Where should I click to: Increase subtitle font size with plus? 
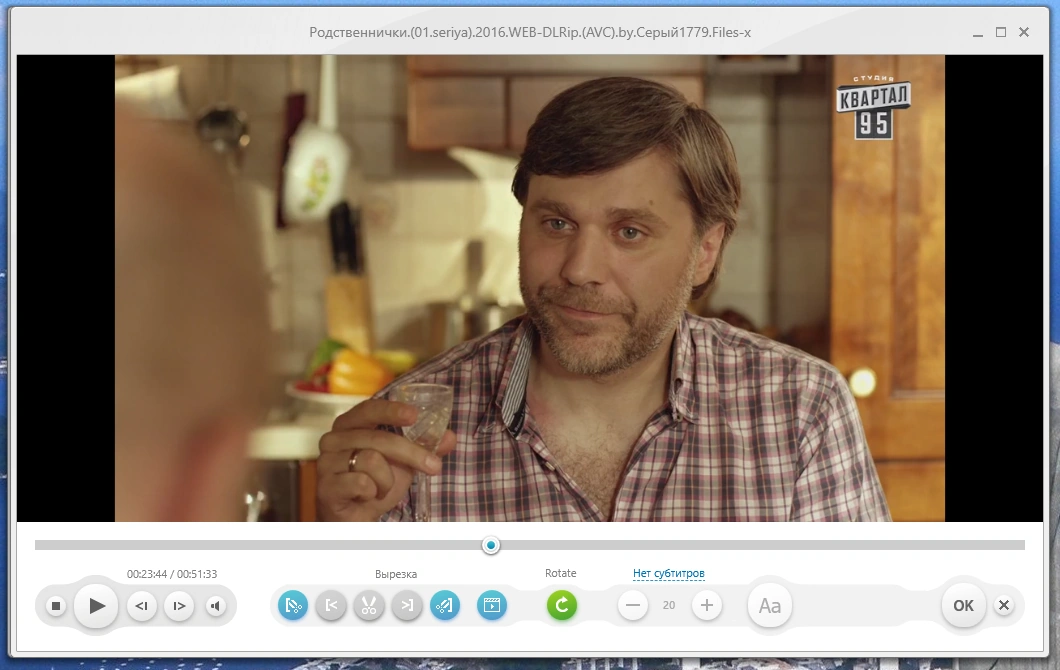[x=706, y=605]
